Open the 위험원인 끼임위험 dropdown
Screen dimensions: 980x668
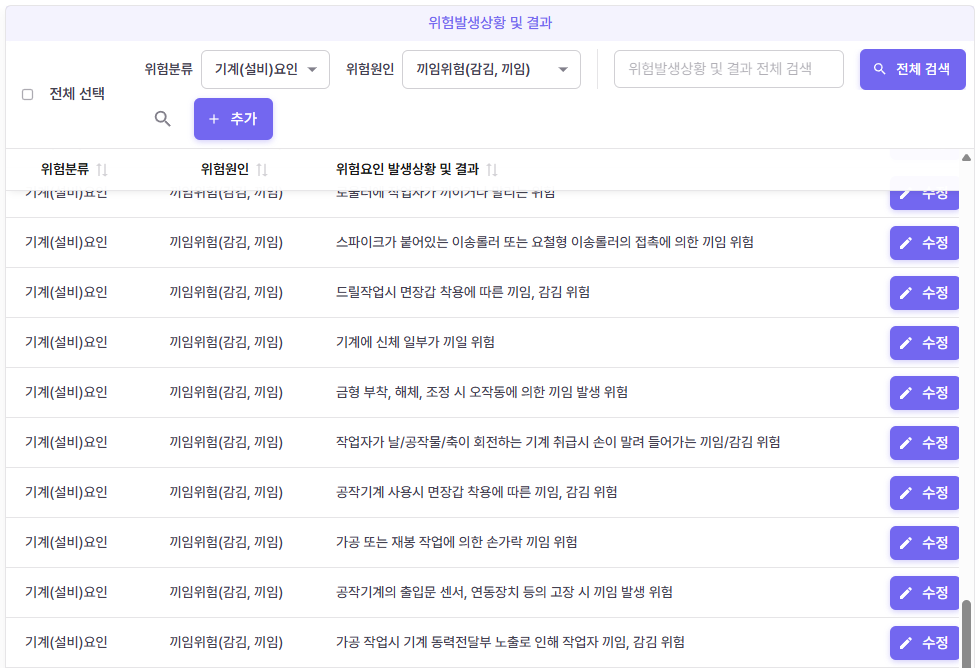[490, 70]
